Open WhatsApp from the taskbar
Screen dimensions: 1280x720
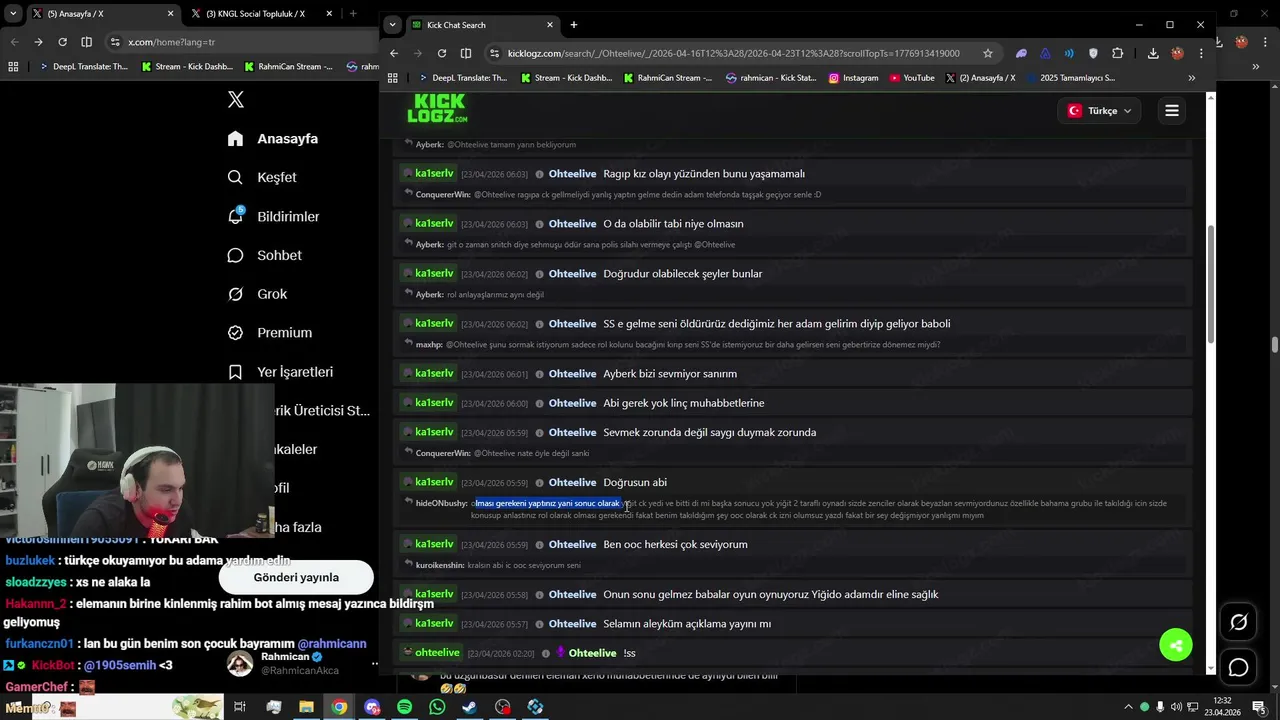tap(437, 707)
